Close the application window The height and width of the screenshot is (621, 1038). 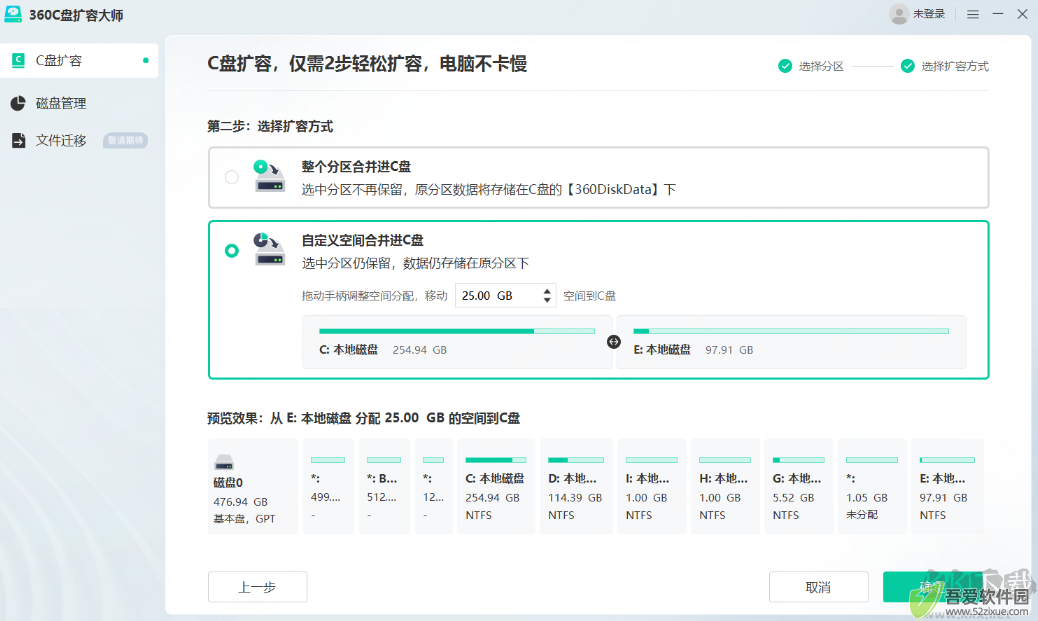(1022, 14)
